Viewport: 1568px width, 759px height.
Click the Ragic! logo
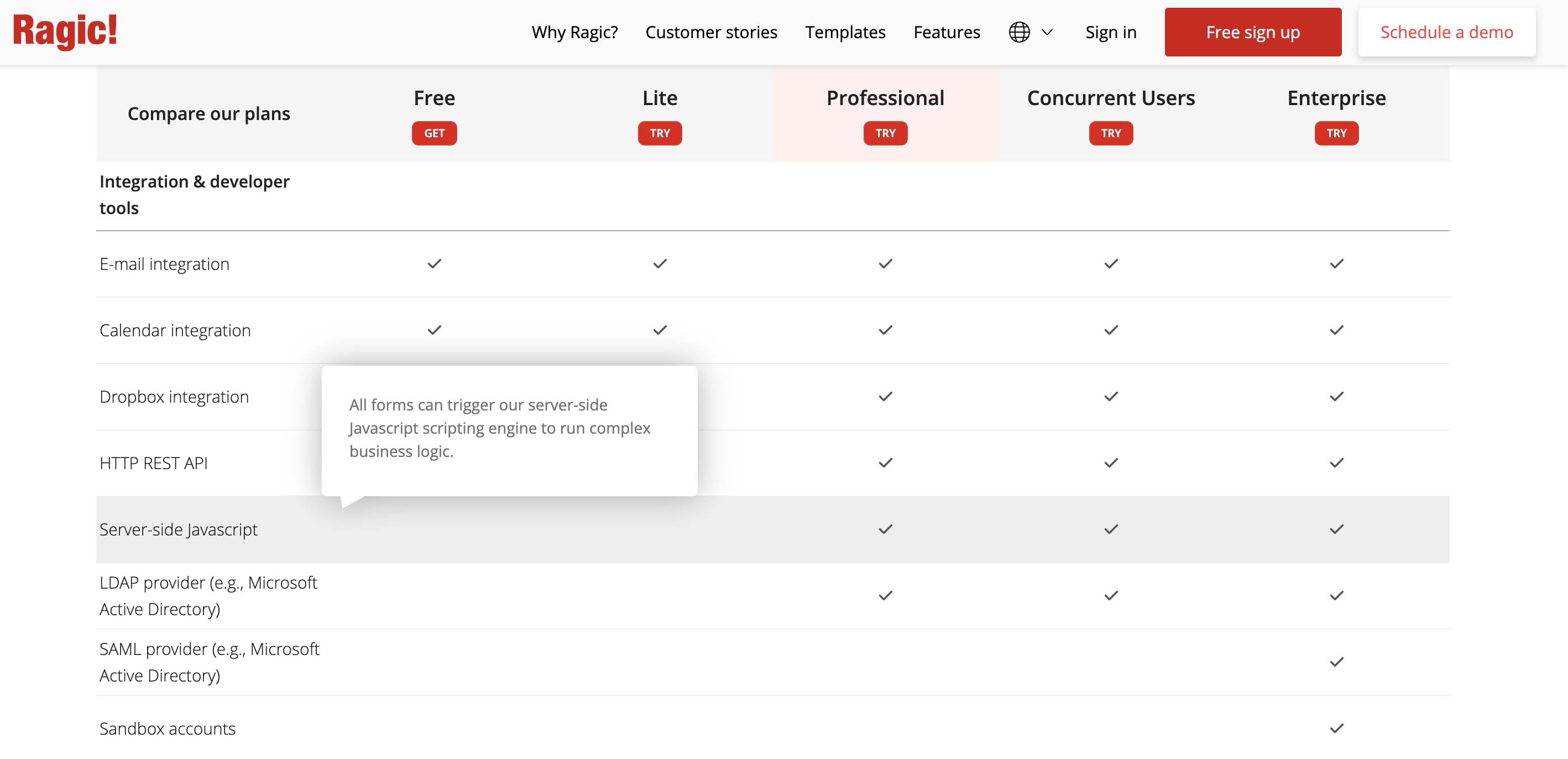(65, 32)
